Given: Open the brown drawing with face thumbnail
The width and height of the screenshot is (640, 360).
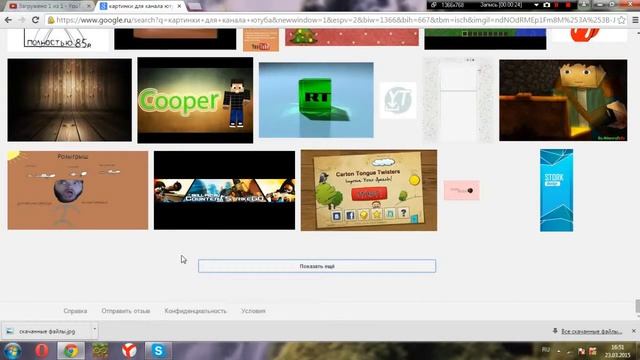Looking at the screenshot, I should click(x=78, y=190).
